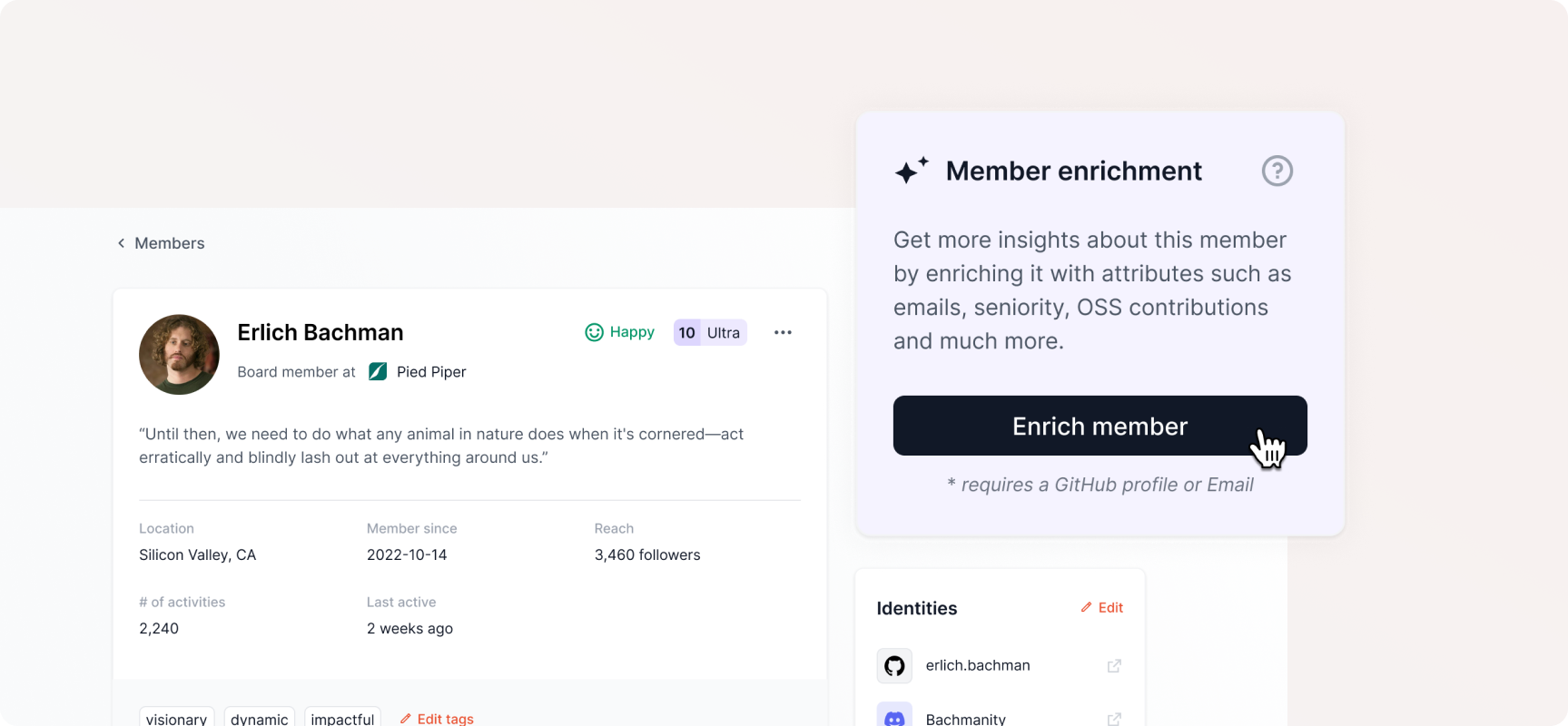Open erlich.bachman external link icon

coord(1114,666)
